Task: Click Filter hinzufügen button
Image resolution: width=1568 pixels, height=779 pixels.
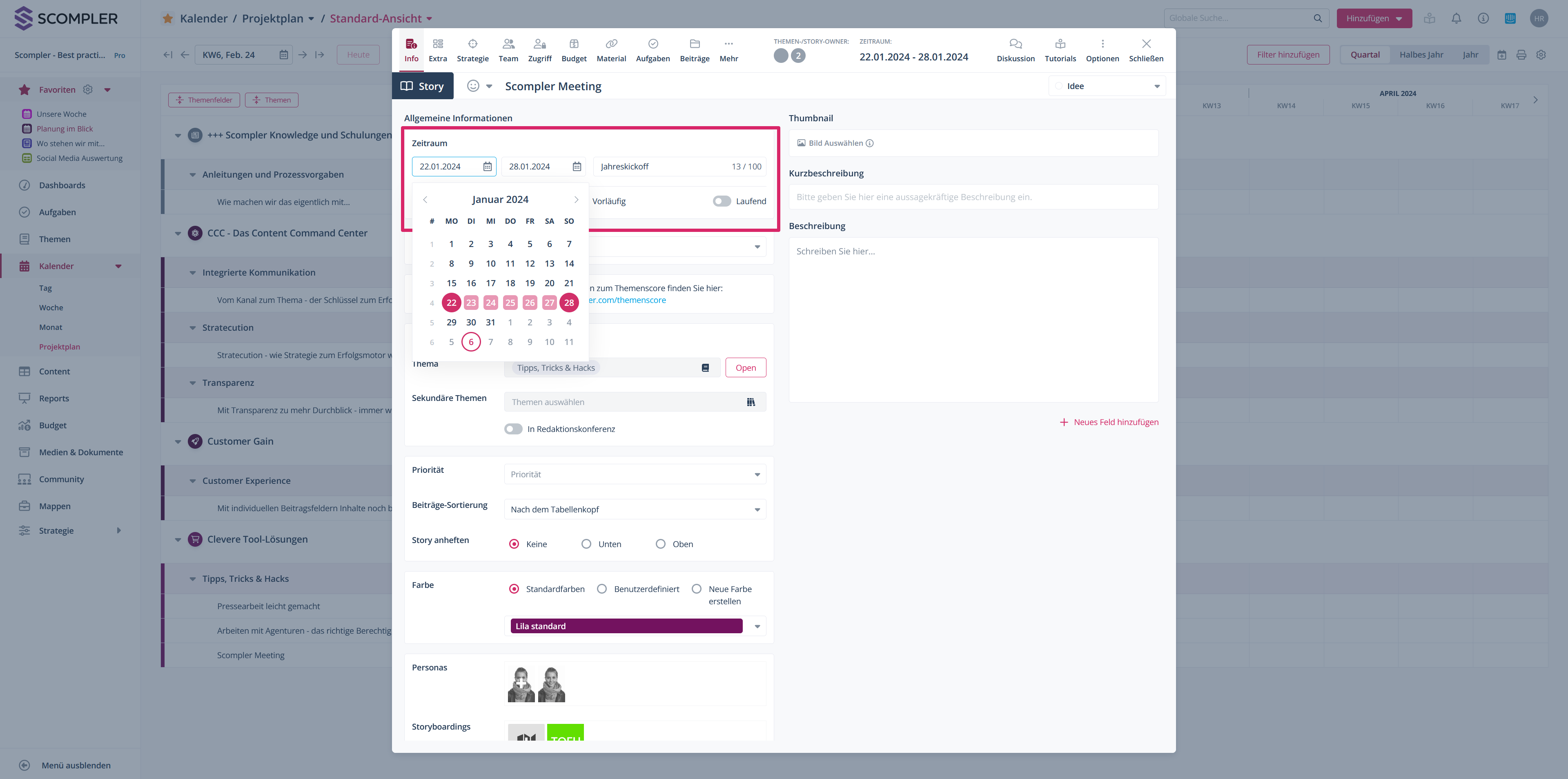Action: point(1288,55)
